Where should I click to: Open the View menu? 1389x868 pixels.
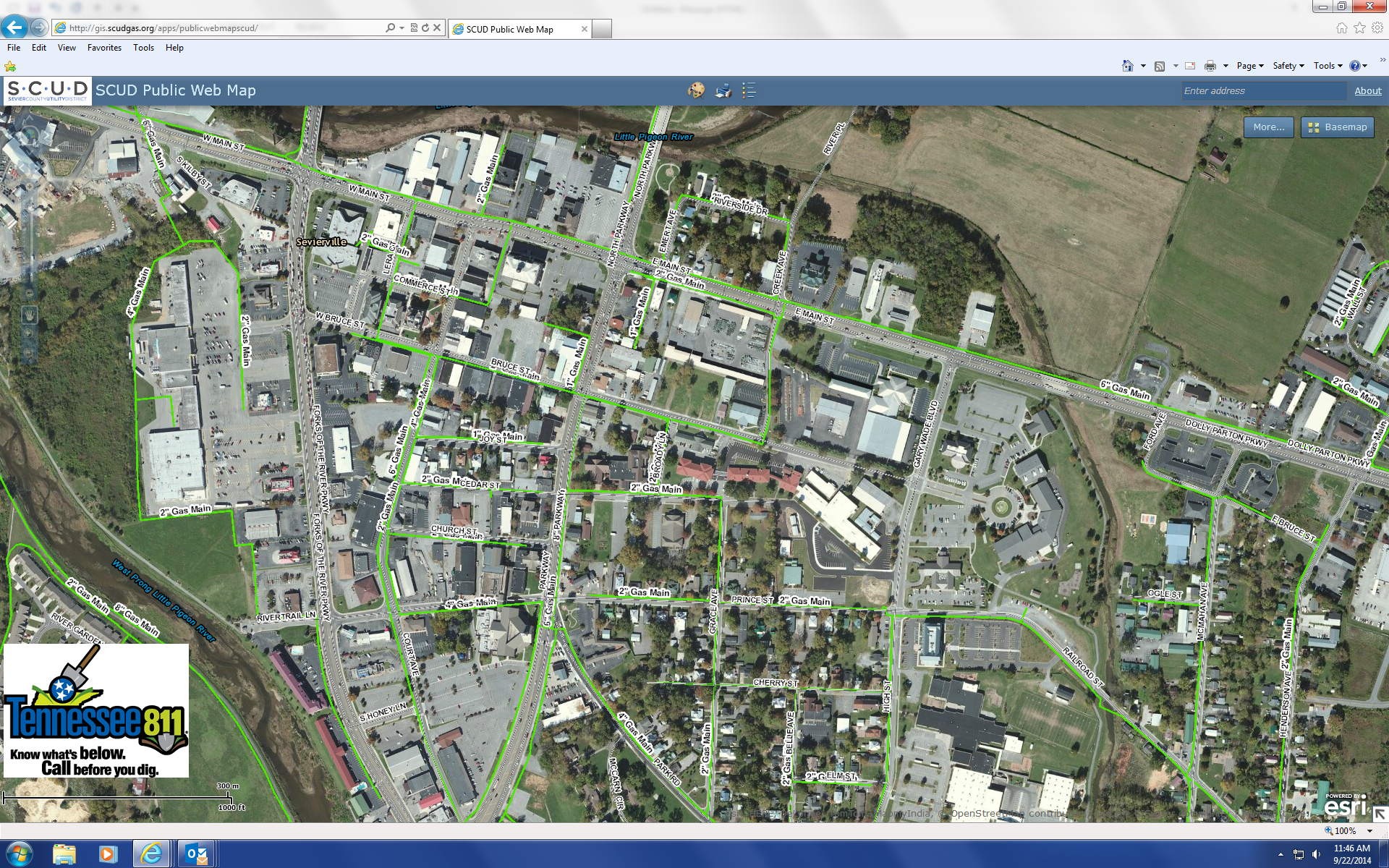tap(67, 48)
